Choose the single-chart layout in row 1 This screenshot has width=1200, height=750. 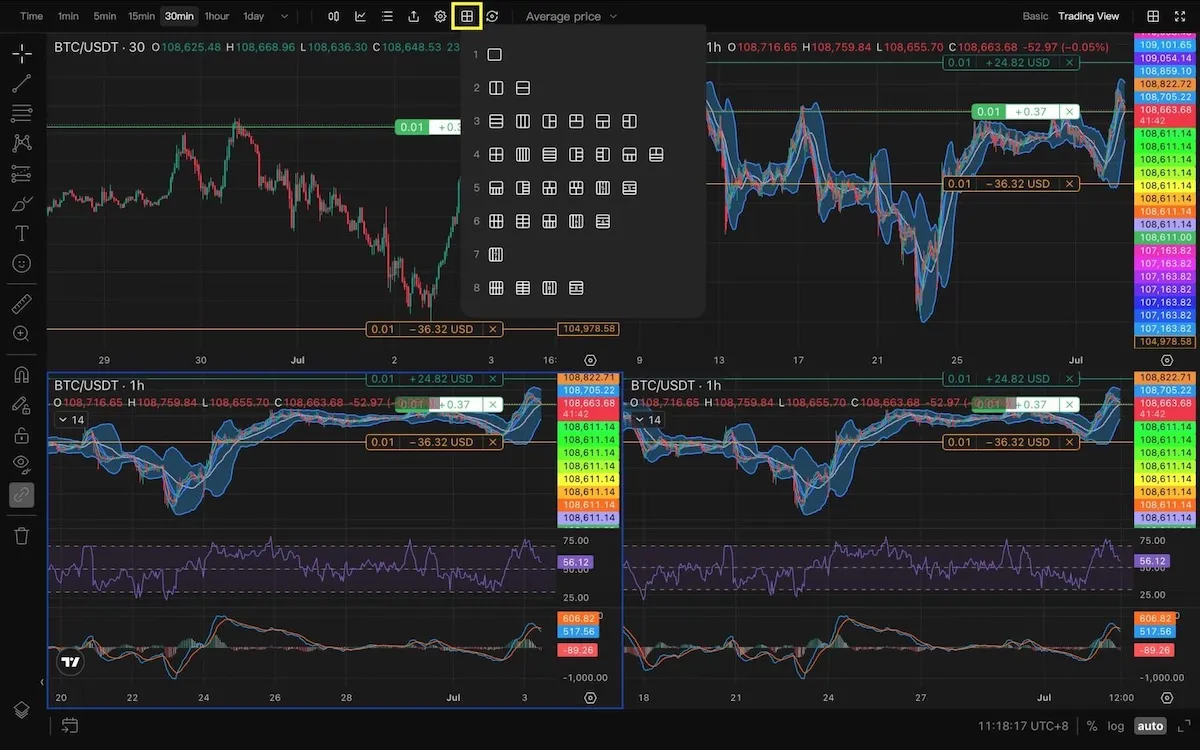point(494,55)
